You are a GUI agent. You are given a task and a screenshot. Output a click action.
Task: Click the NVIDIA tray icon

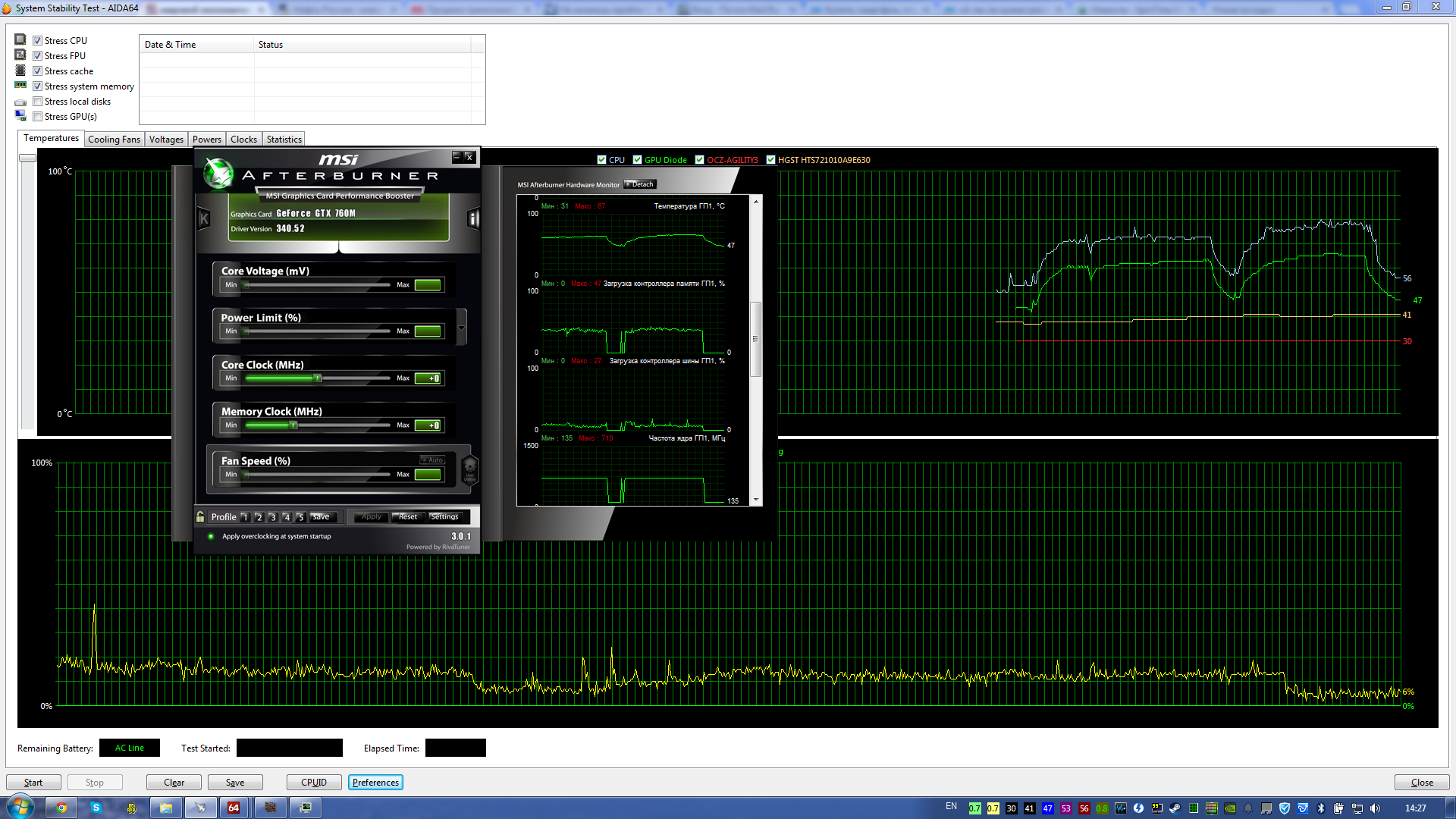[x=1230, y=808]
